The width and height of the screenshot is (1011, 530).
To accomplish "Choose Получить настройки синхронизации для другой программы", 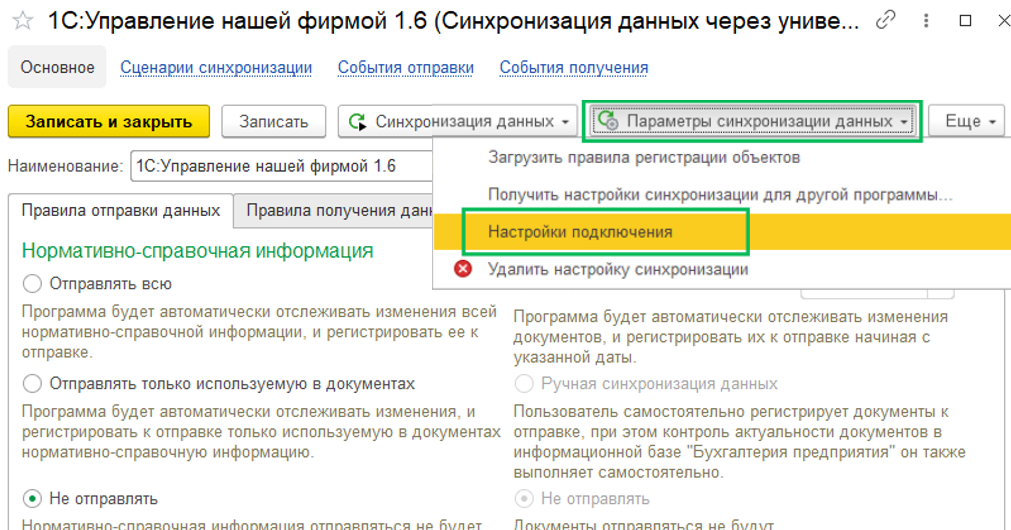I will point(720,195).
